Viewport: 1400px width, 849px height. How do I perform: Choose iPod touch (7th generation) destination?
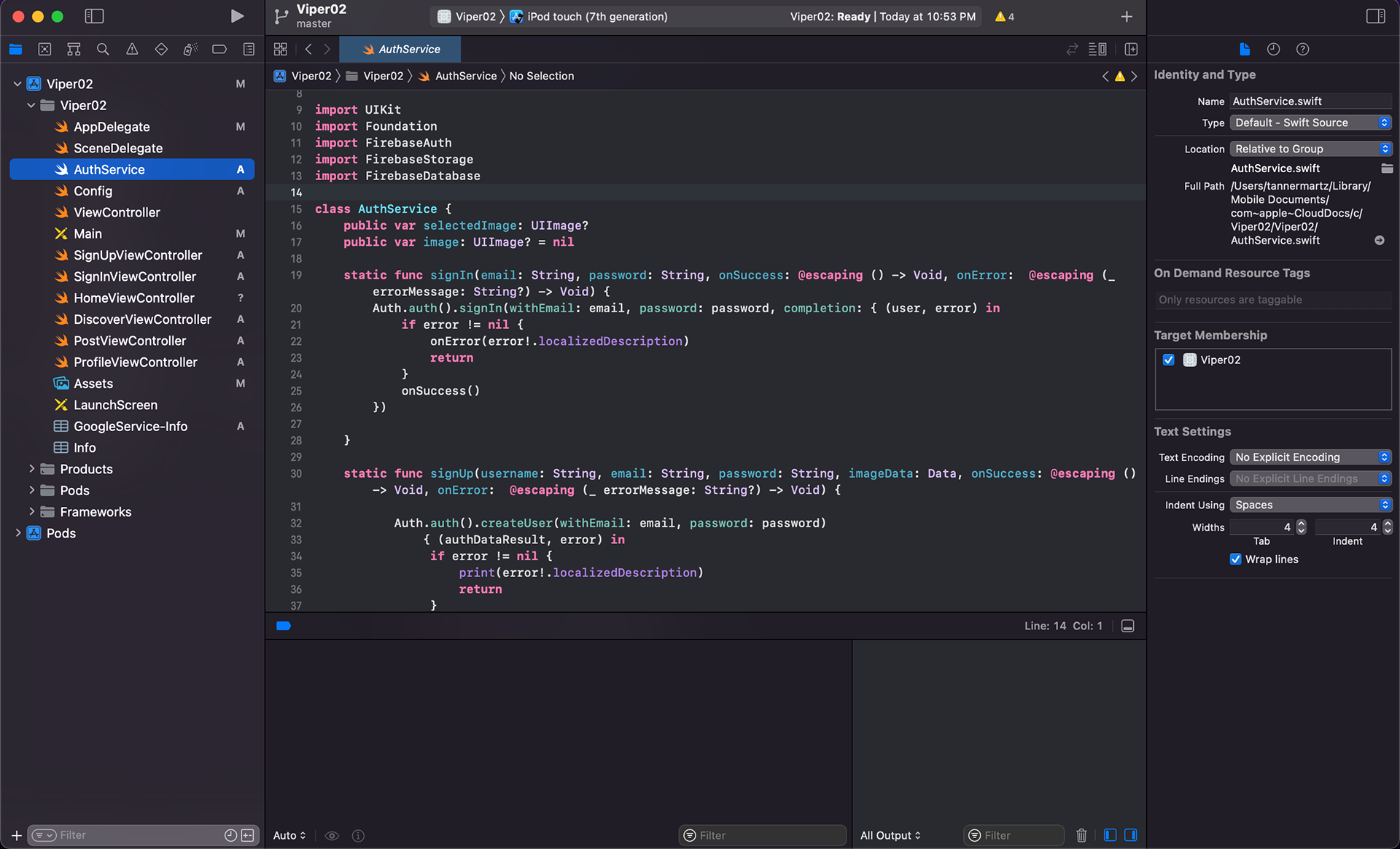coord(588,16)
